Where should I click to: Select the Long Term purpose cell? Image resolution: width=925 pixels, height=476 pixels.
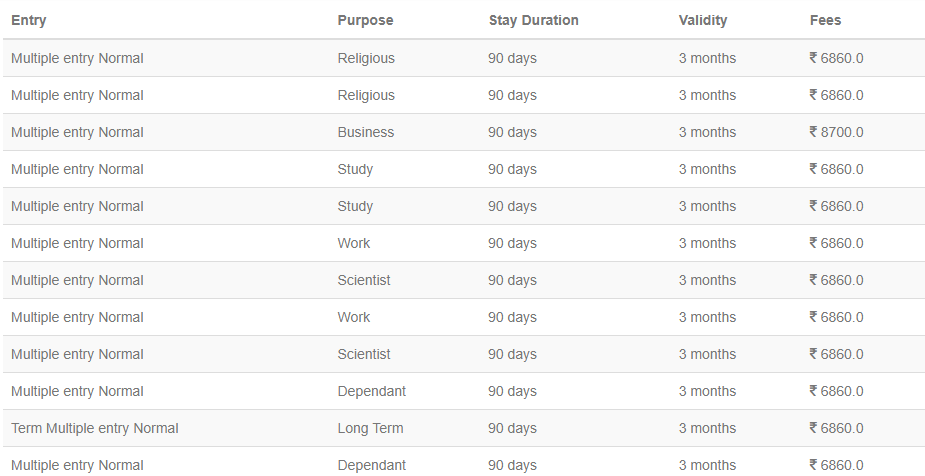point(370,428)
